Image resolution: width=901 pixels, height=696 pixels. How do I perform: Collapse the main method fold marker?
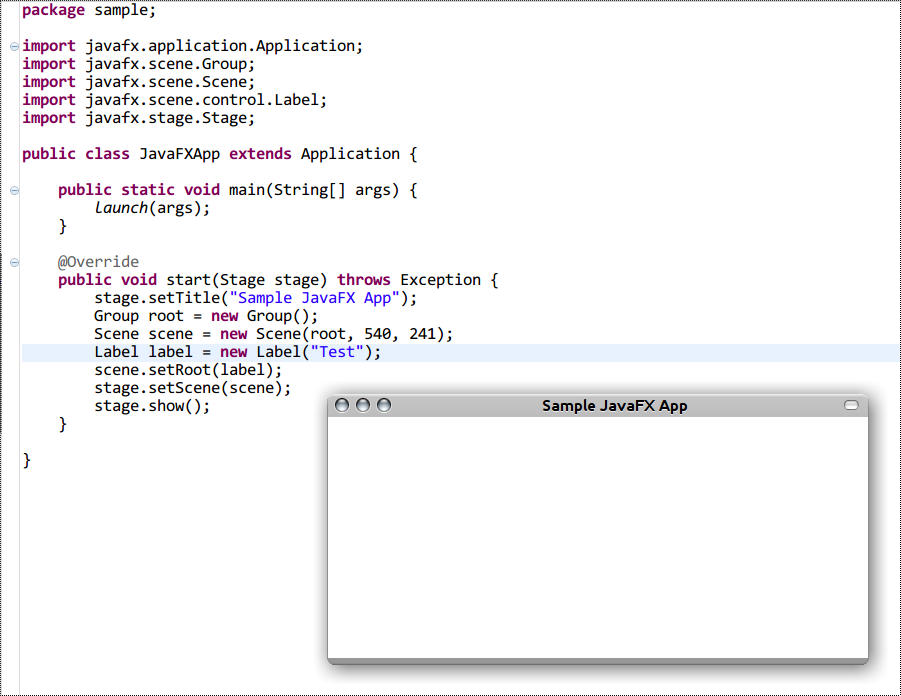pos(14,191)
